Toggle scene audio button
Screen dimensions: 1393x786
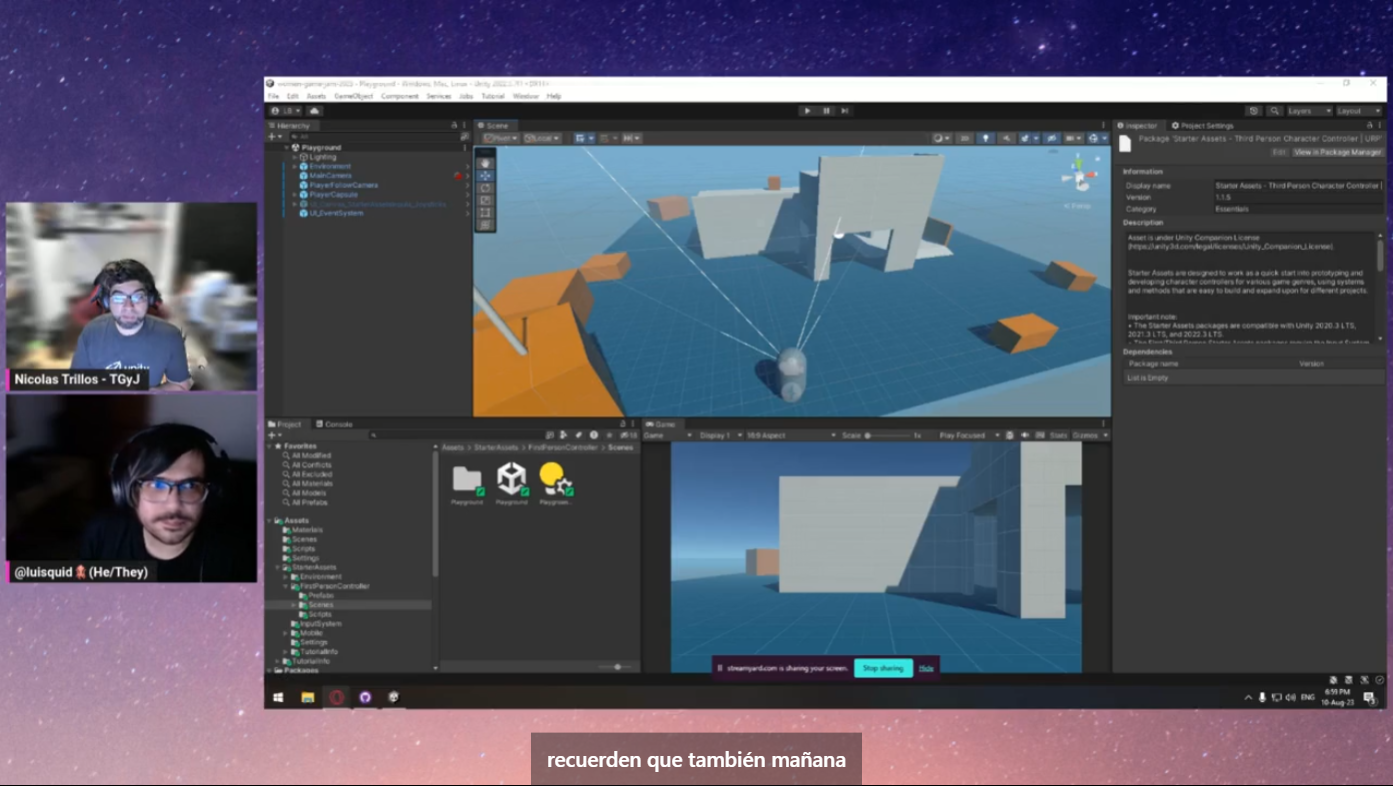tap(1007, 138)
